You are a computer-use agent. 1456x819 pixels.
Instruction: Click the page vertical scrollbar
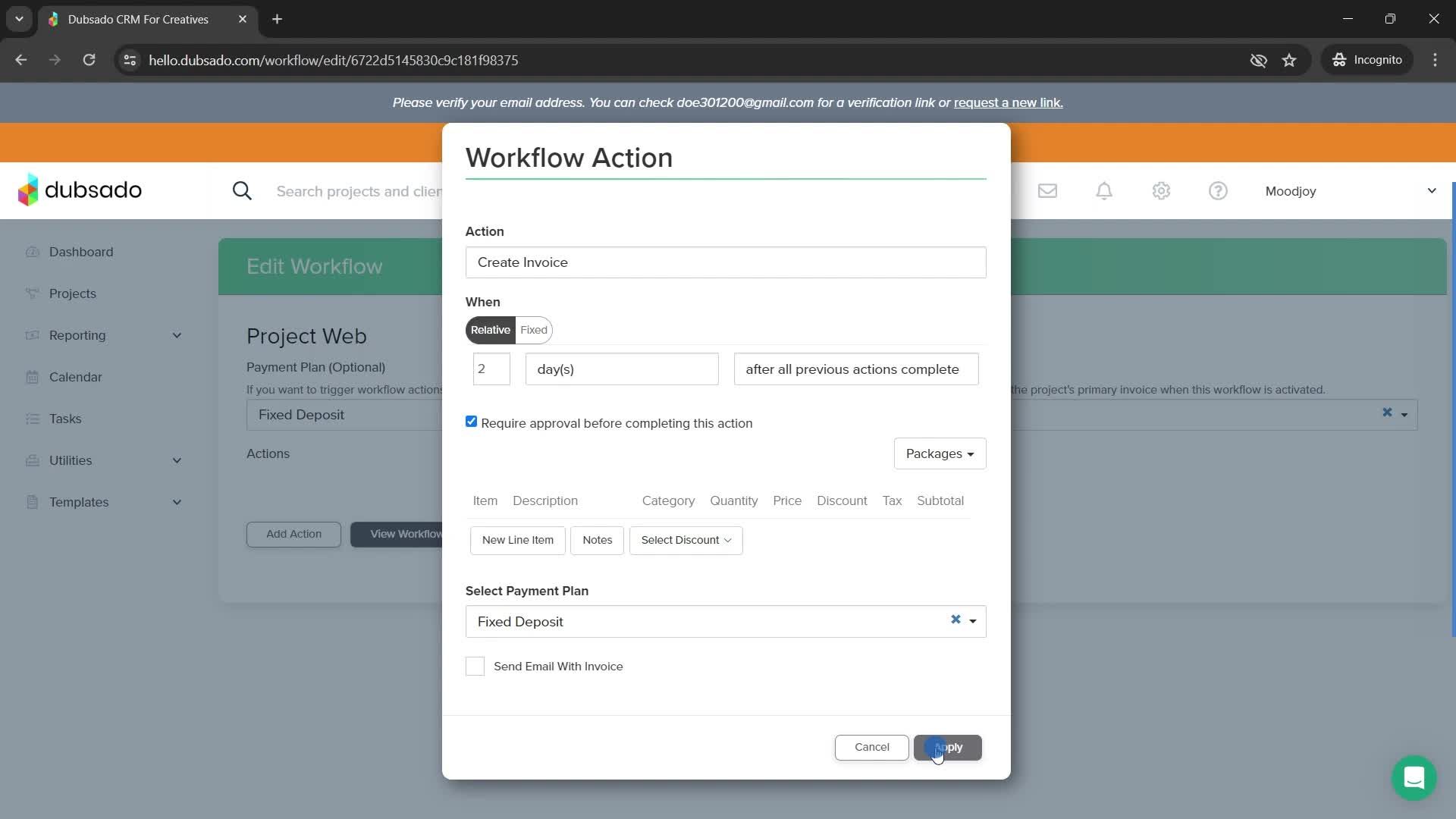point(1452,409)
